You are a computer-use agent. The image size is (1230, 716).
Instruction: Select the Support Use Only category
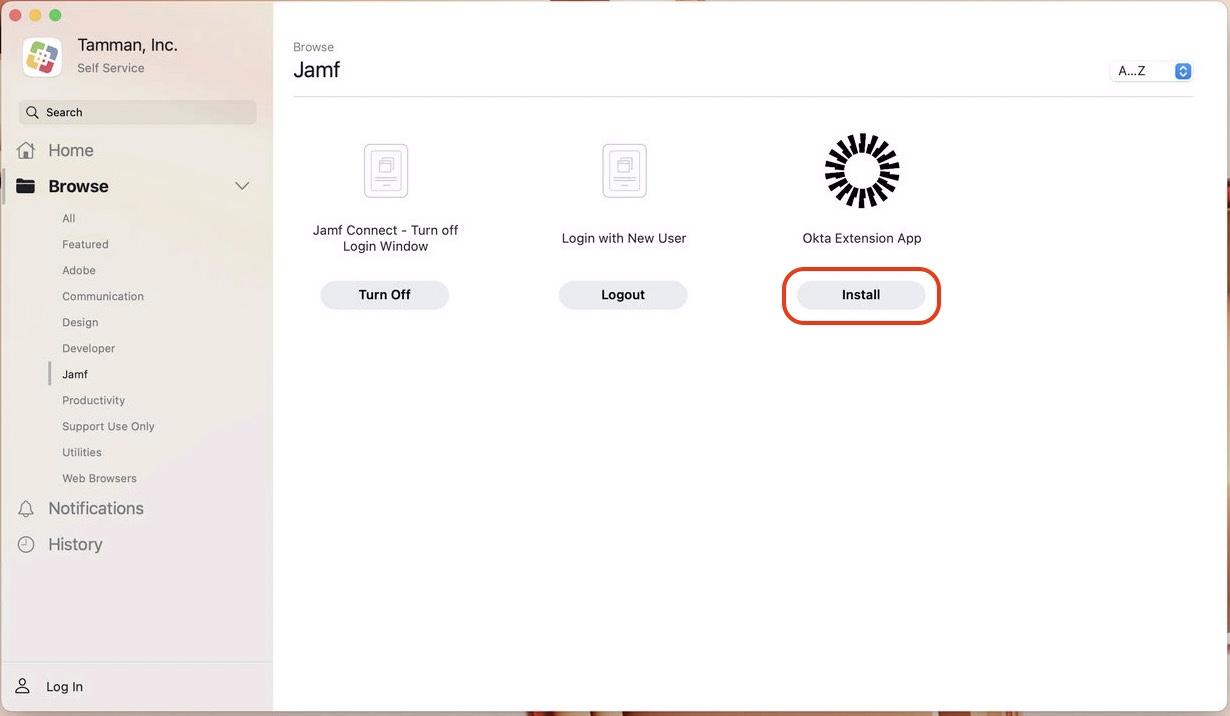(108, 426)
